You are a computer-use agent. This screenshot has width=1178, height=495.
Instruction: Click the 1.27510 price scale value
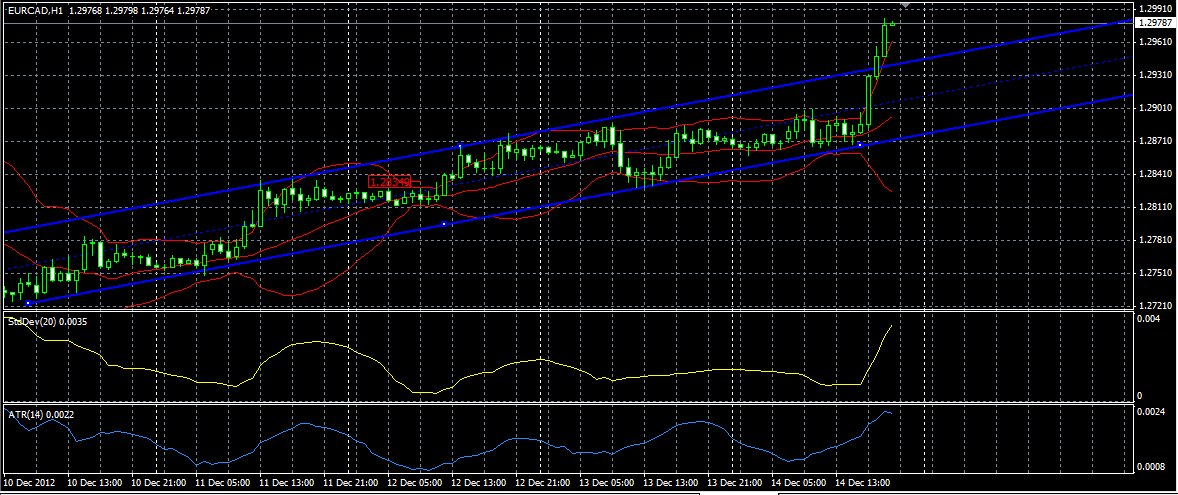[1155, 273]
